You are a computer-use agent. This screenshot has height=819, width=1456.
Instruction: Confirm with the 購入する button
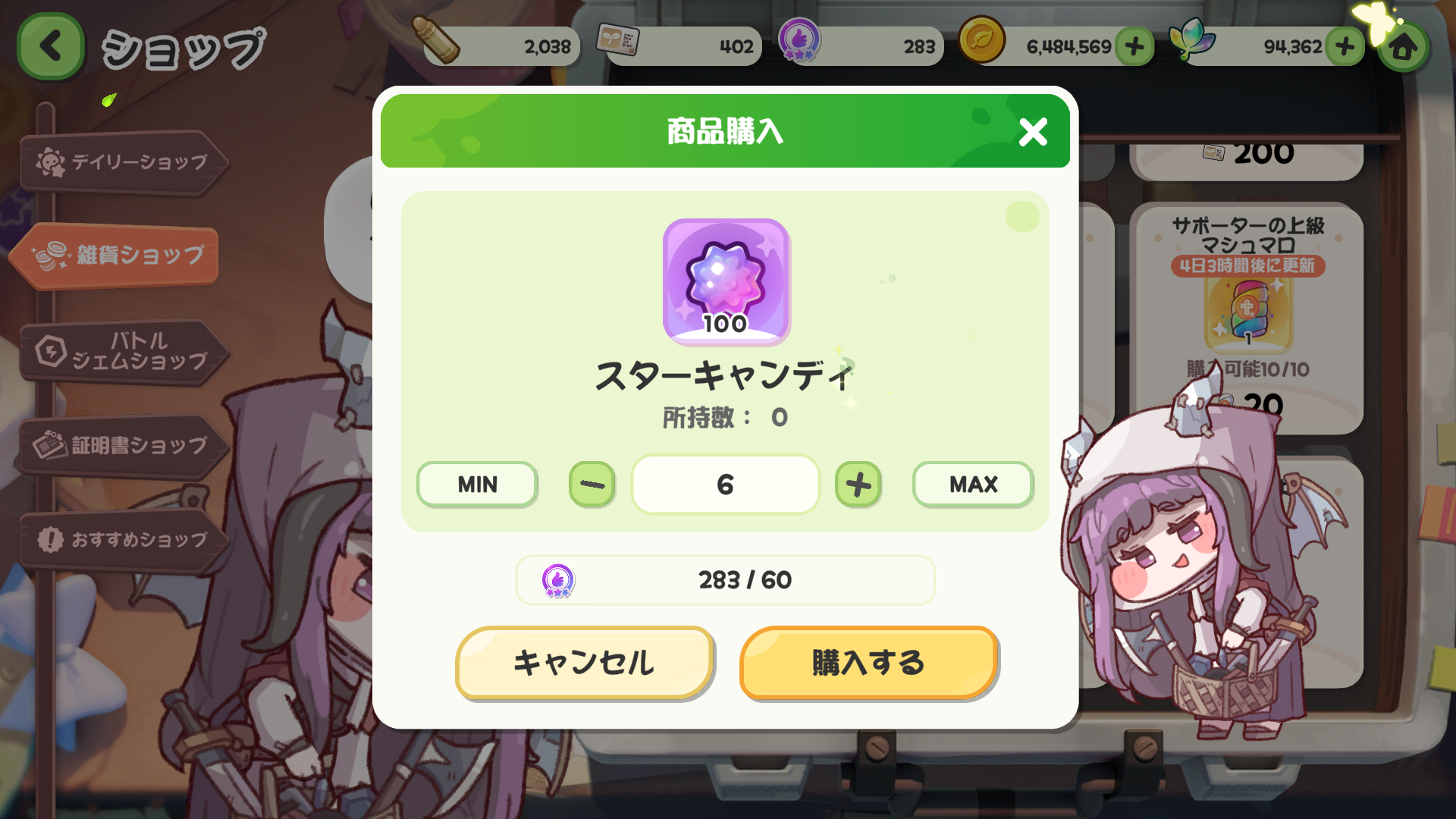[x=869, y=663]
